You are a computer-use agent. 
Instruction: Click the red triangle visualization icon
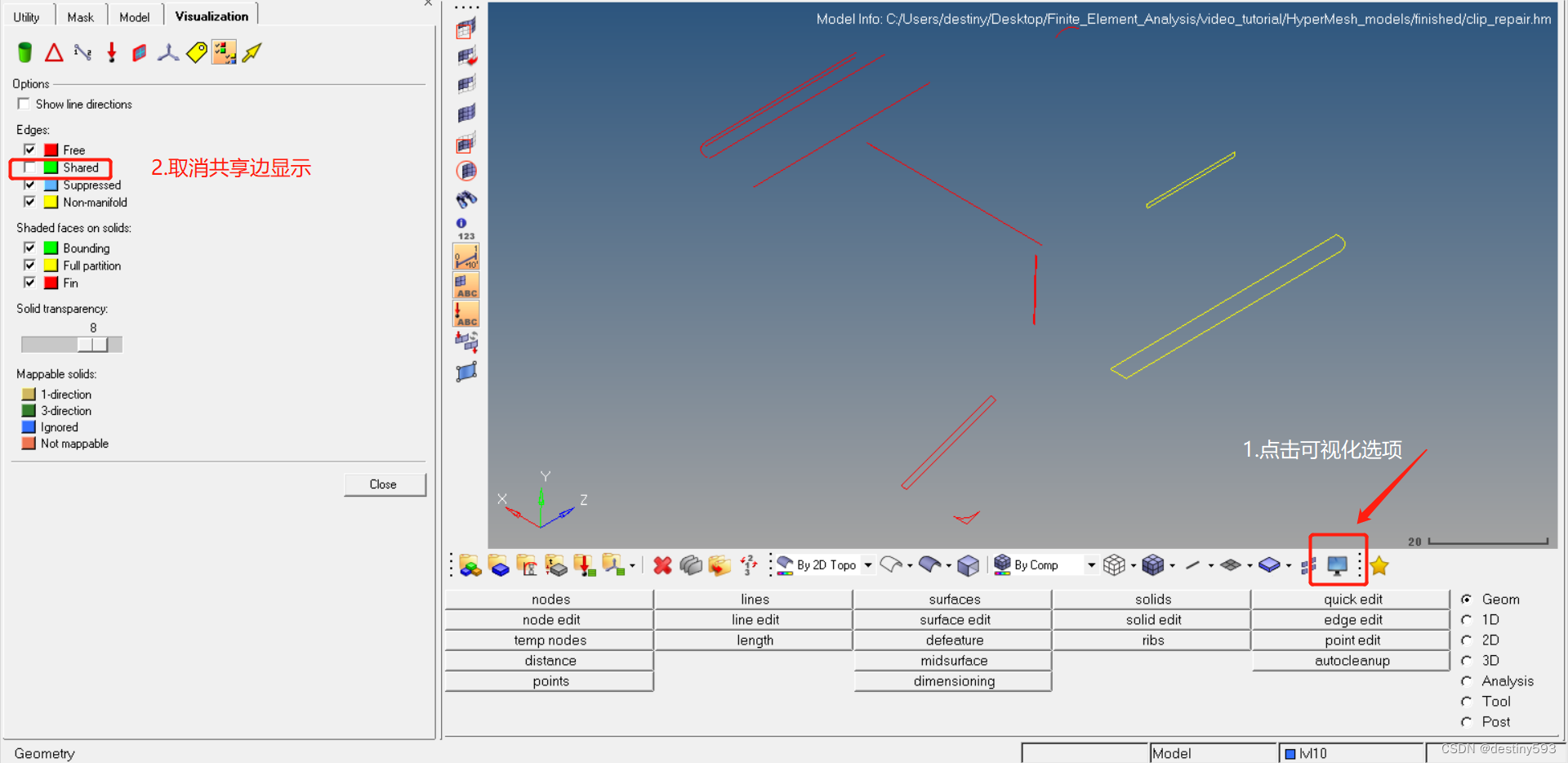[x=54, y=53]
